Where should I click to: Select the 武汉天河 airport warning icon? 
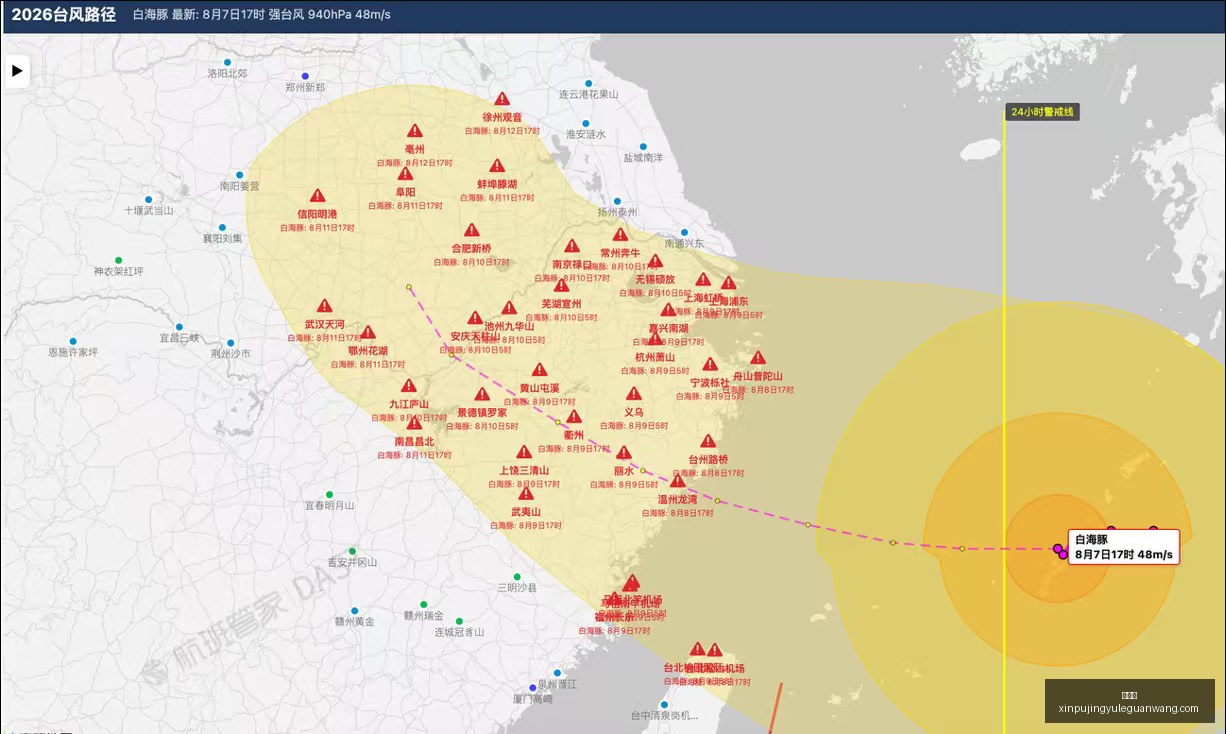325,306
